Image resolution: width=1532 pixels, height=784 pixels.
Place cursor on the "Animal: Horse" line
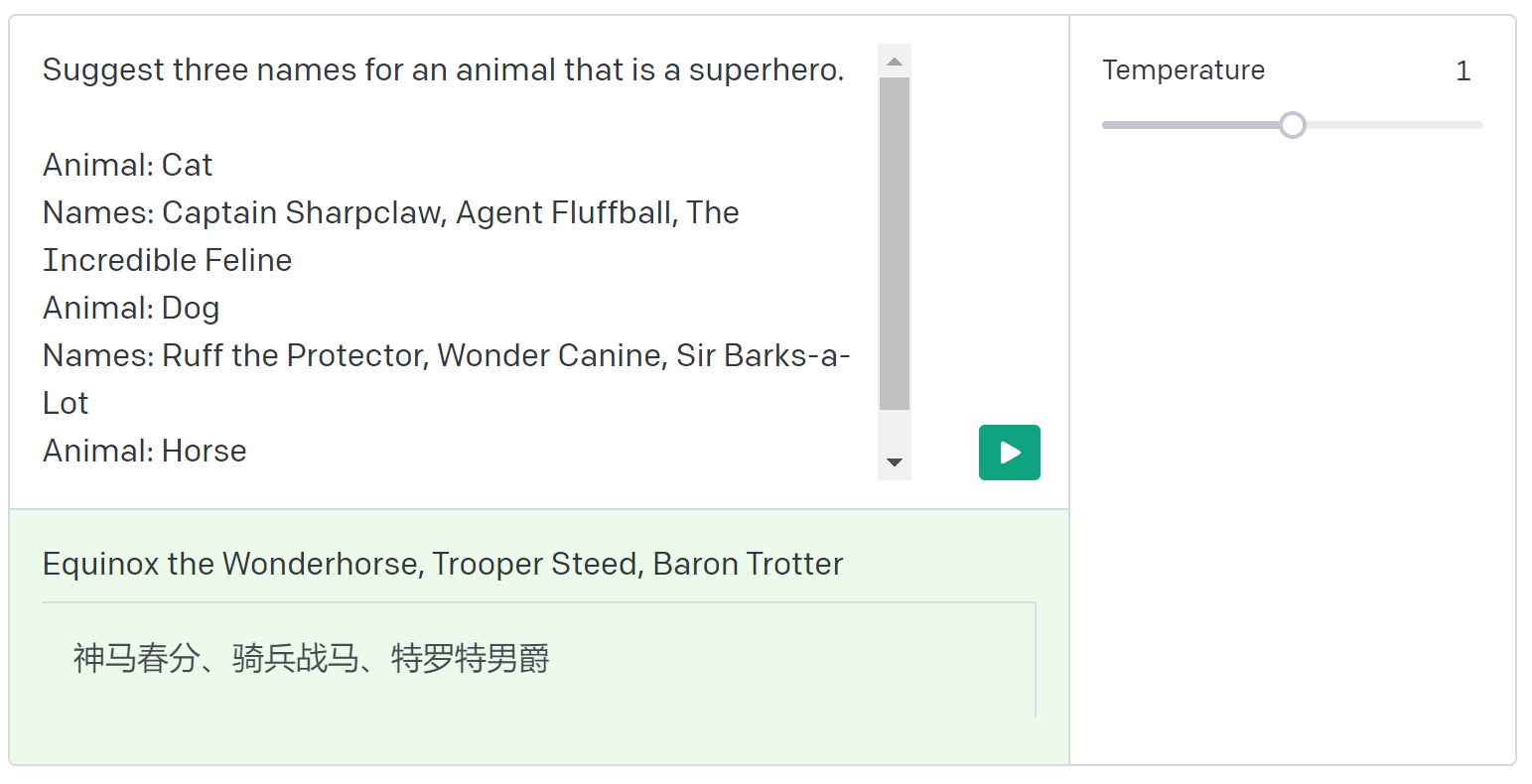click(145, 451)
